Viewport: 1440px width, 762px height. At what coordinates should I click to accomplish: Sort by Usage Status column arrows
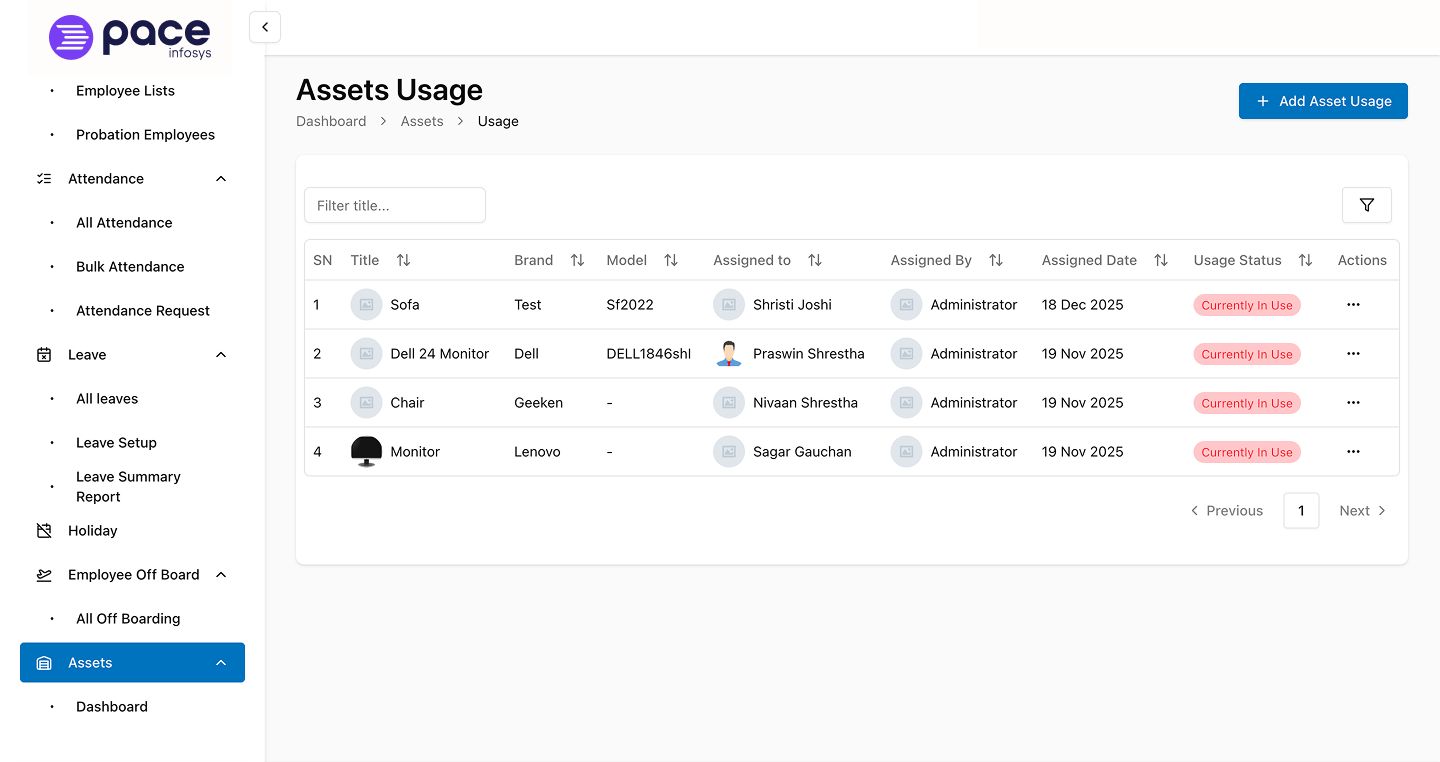tap(1305, 260)
